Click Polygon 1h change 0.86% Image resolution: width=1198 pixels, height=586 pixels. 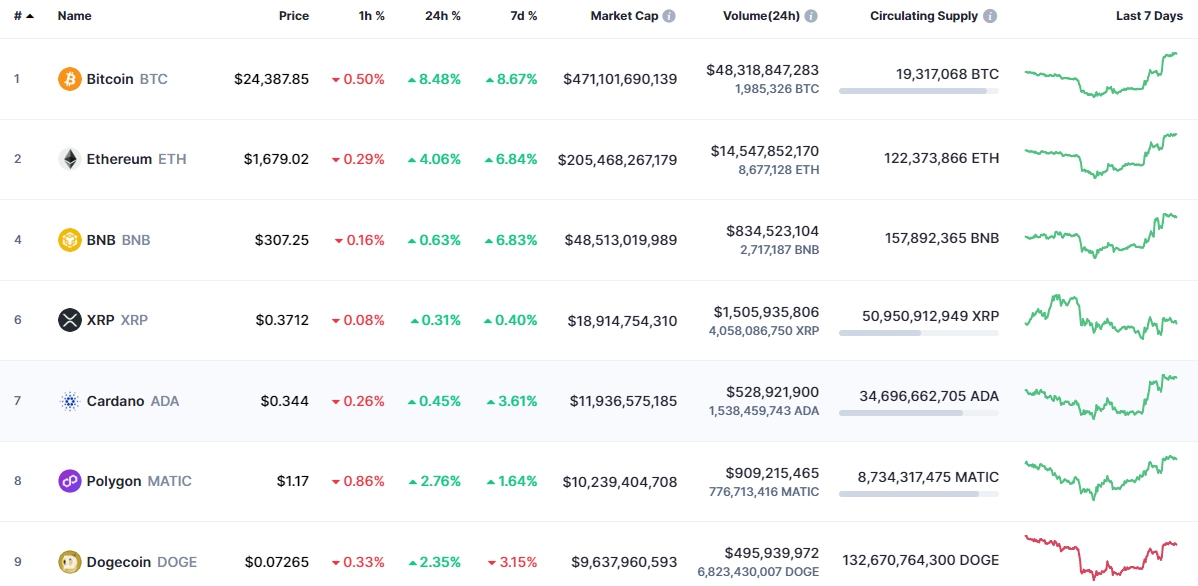pos(358,481)
